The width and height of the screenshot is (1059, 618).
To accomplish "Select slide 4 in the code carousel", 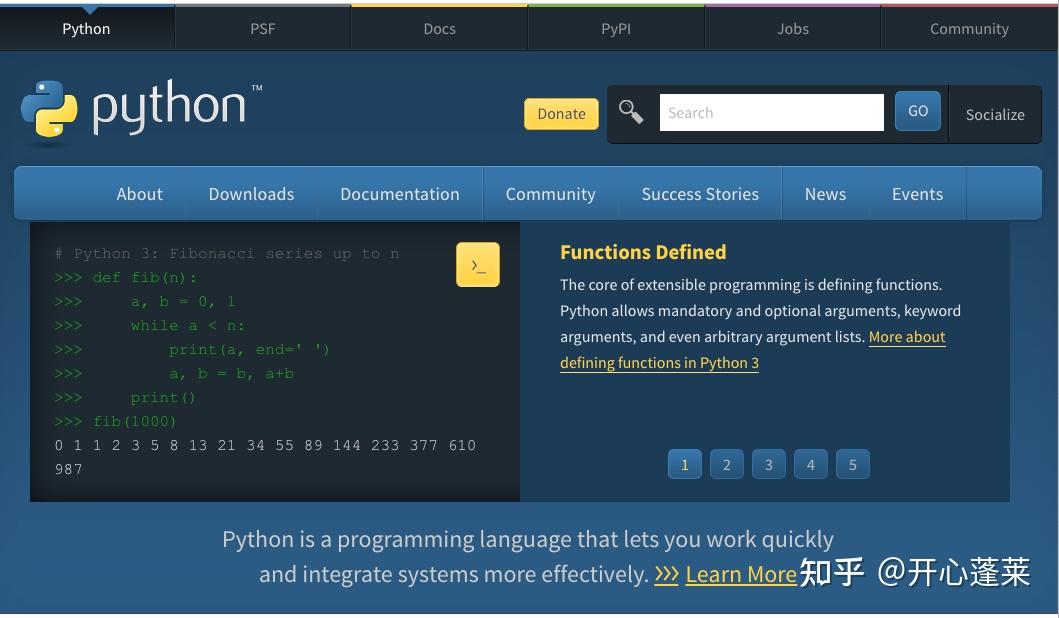I will click(x=810, y=464).
